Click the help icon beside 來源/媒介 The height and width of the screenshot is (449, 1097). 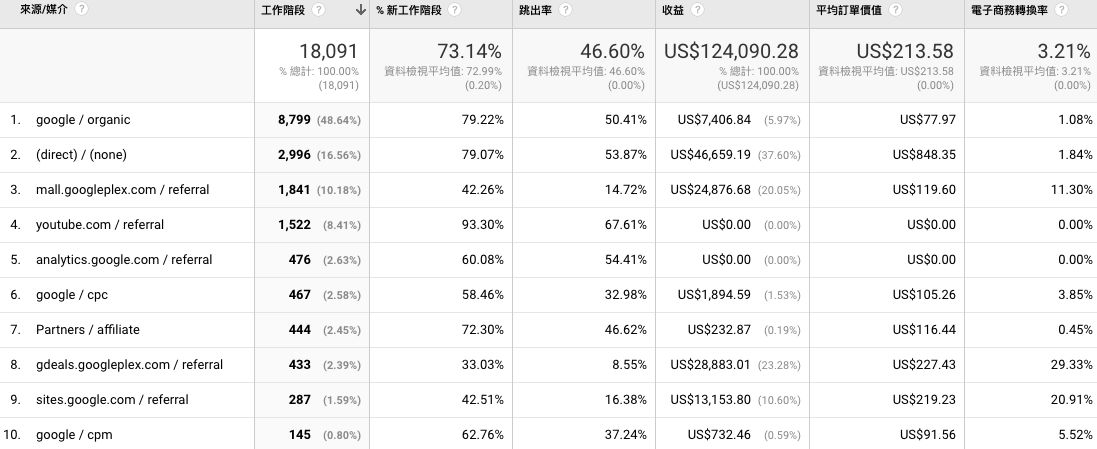coord(81,9)
